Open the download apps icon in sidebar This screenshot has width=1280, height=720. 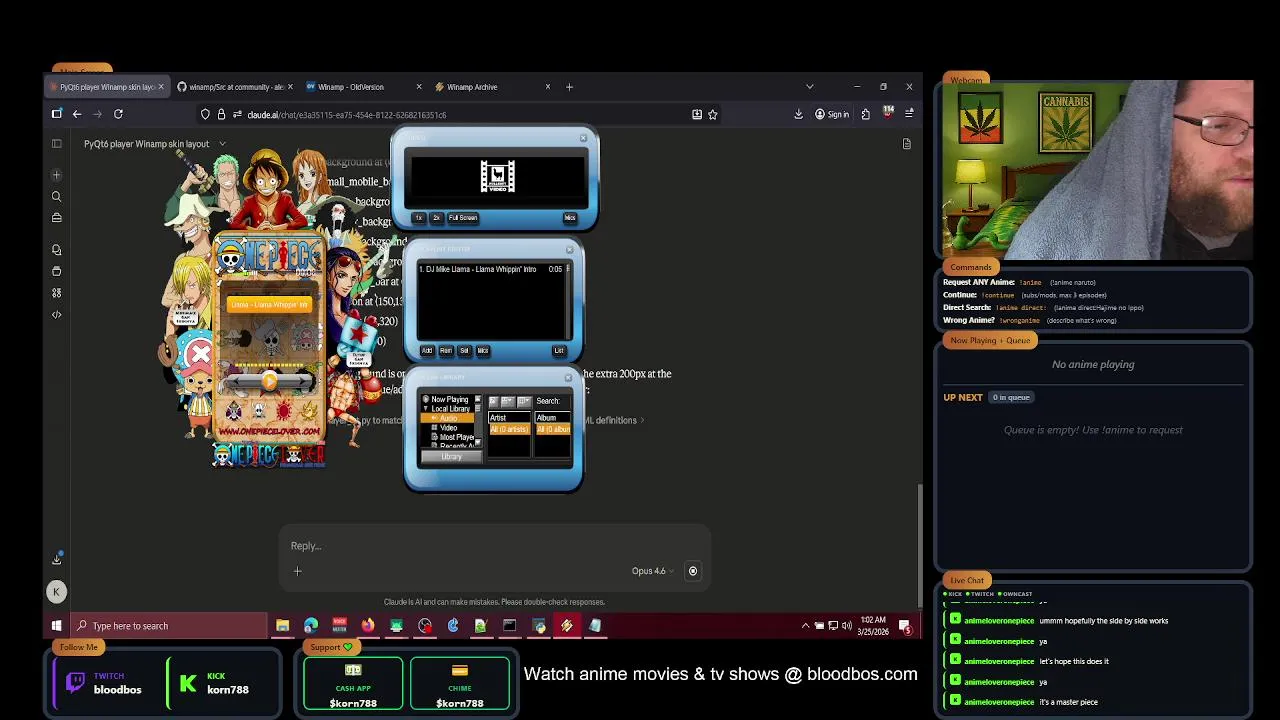pyautogui.click(x=57, y=559)
